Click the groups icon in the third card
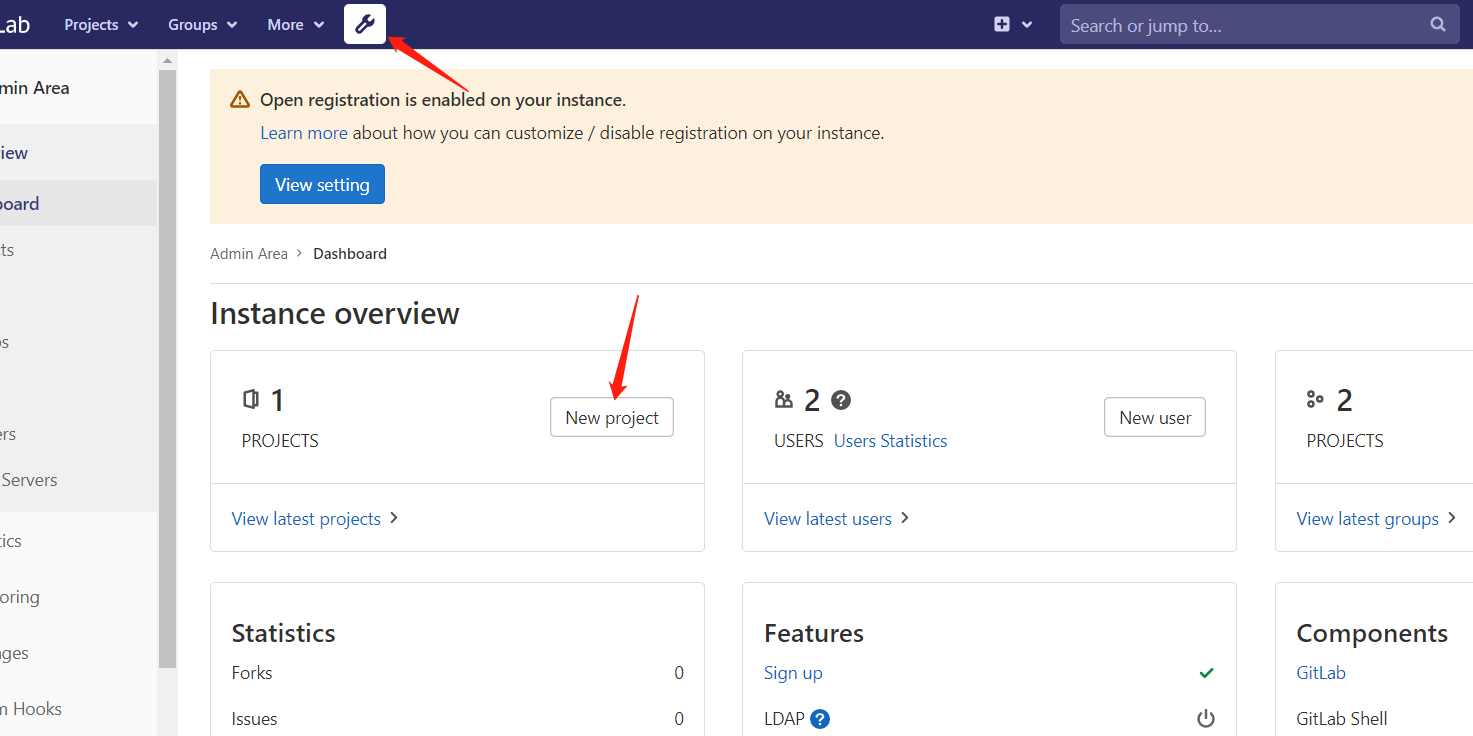The image size is (1473, 736). pos(1315,400)
